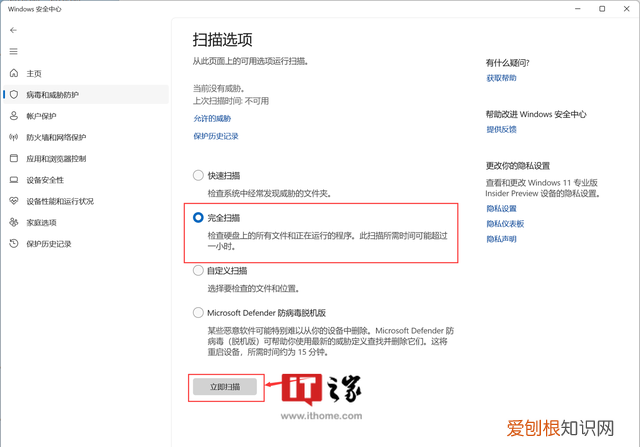Open 防火墙和网络保护 in the sidebar
Viewport: 640px width, 447px height.
[85, 137]
